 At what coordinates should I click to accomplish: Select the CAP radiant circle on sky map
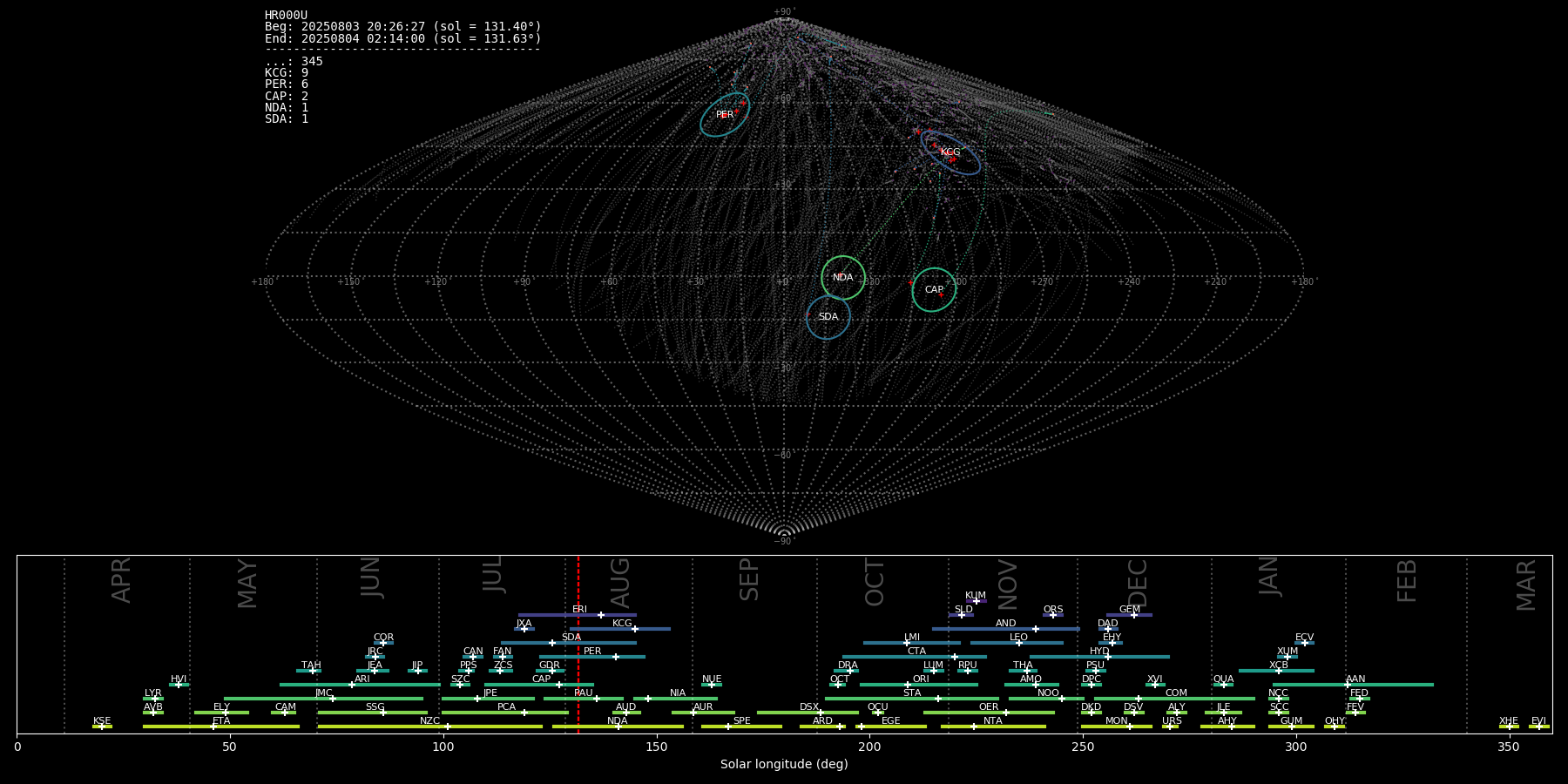click(934, 290)
